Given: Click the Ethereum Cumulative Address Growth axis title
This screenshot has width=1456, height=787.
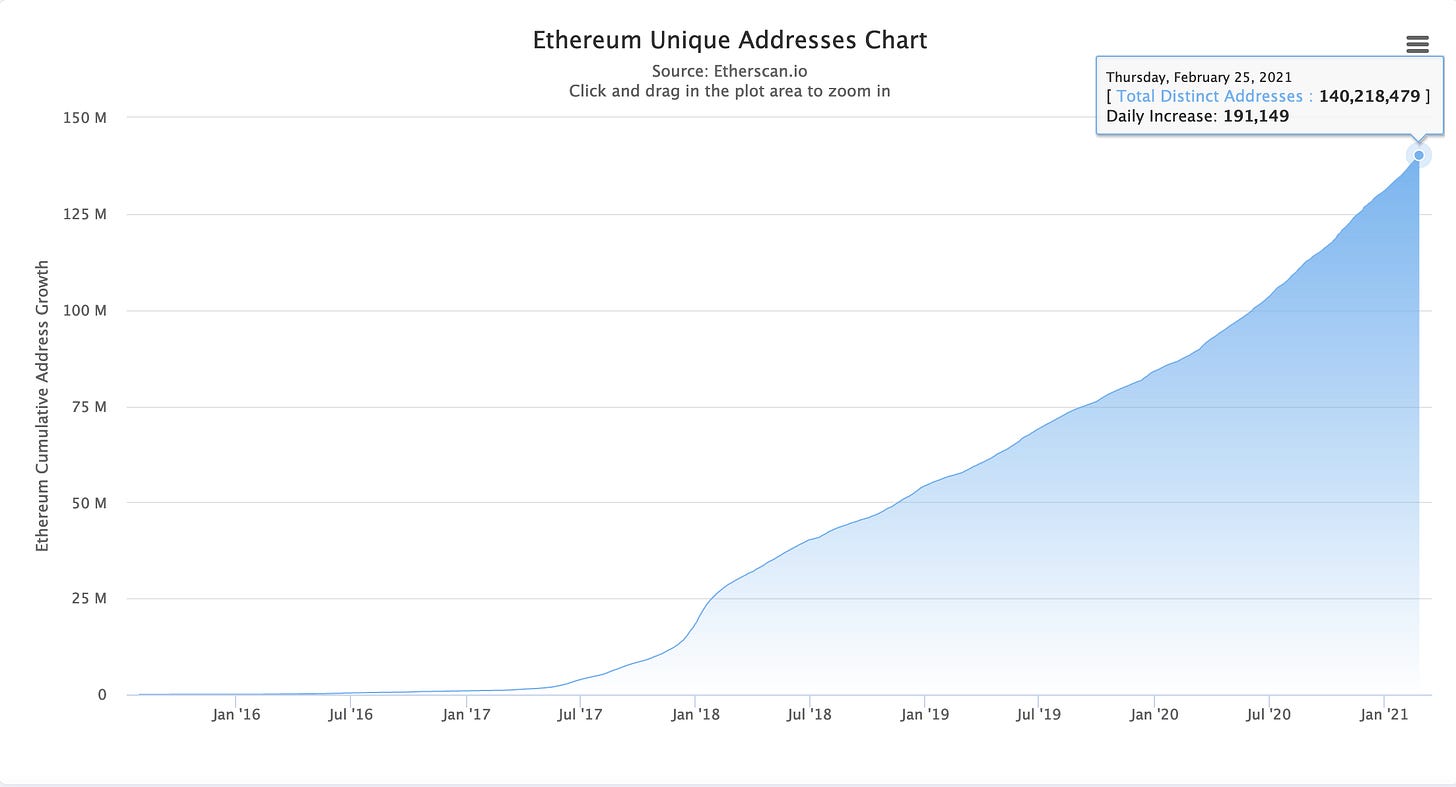Looking at the screenshot, I should coord(41,406).
